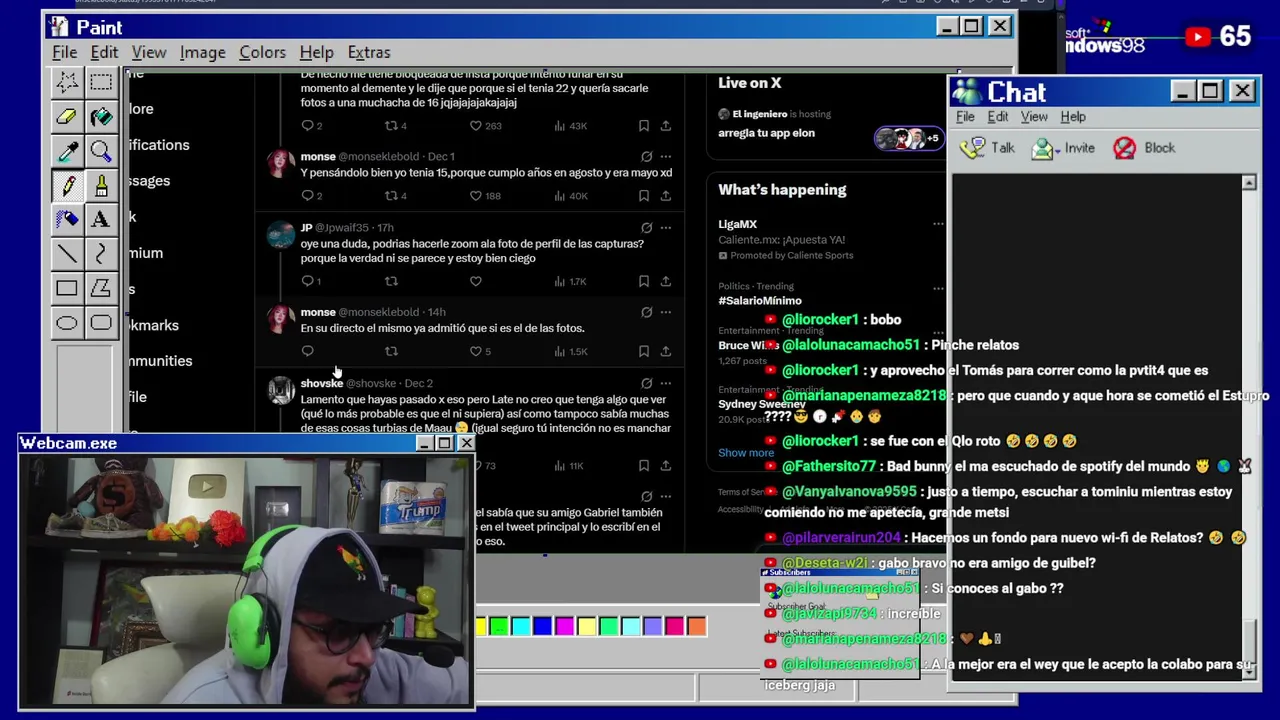This screenshot has height=720, width=1280.
Task: Choose the Eraser tool in Paint
Action: [x=67, y=117]
